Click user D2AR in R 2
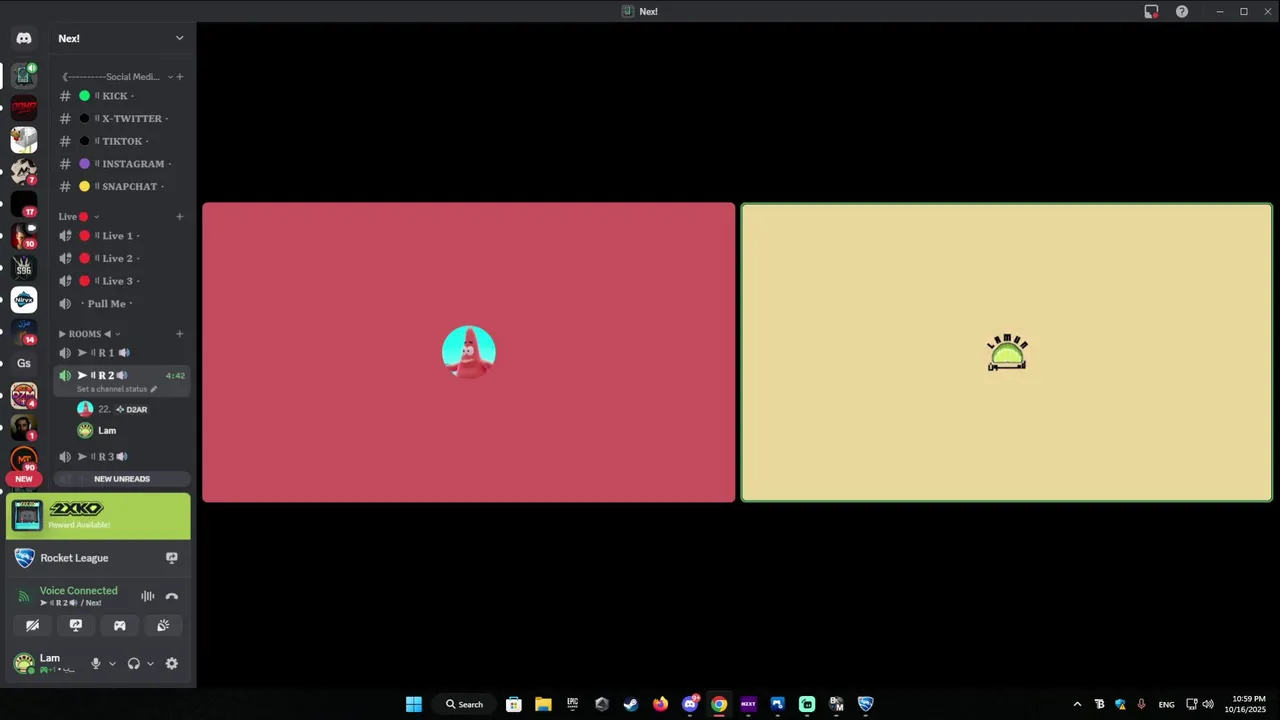This screenshot has width=1280, height=720. pos(132,409)
